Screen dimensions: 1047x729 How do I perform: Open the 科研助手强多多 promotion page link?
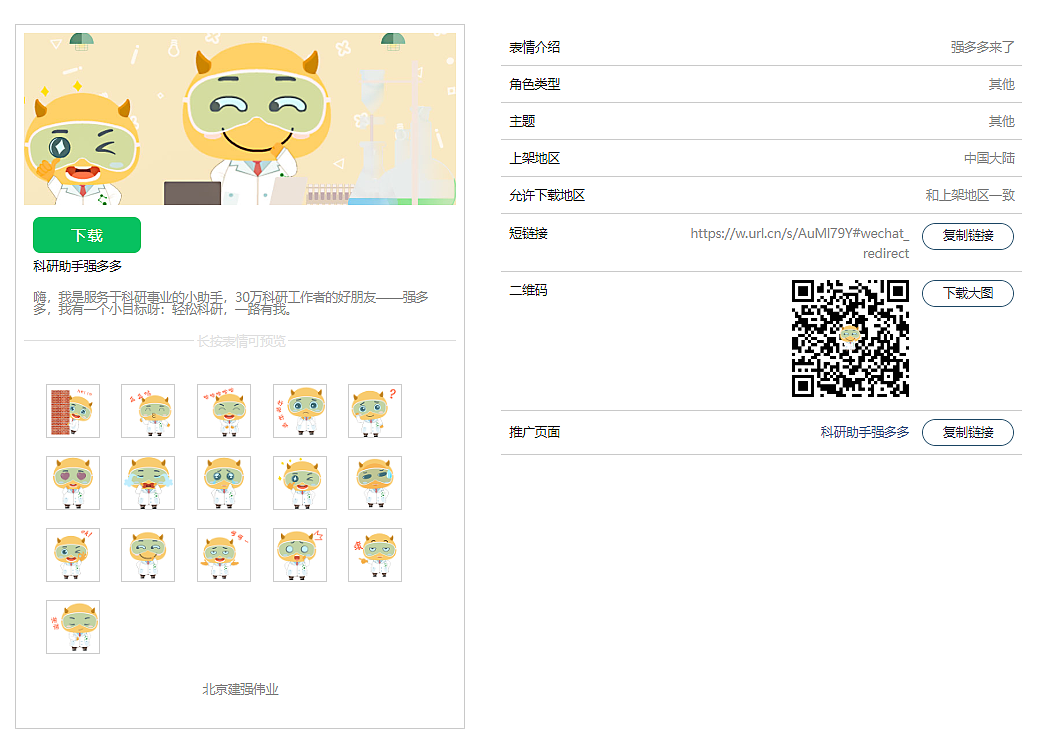click(863, 432)
